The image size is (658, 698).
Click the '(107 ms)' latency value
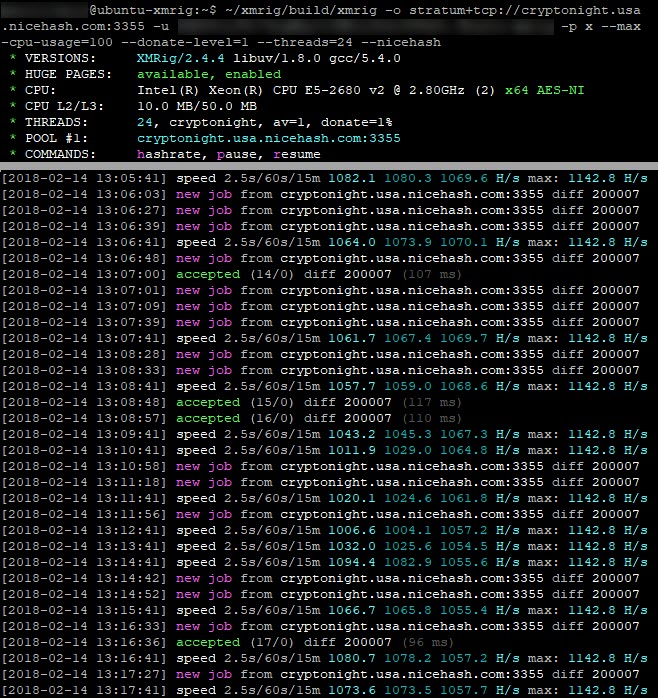432,275
